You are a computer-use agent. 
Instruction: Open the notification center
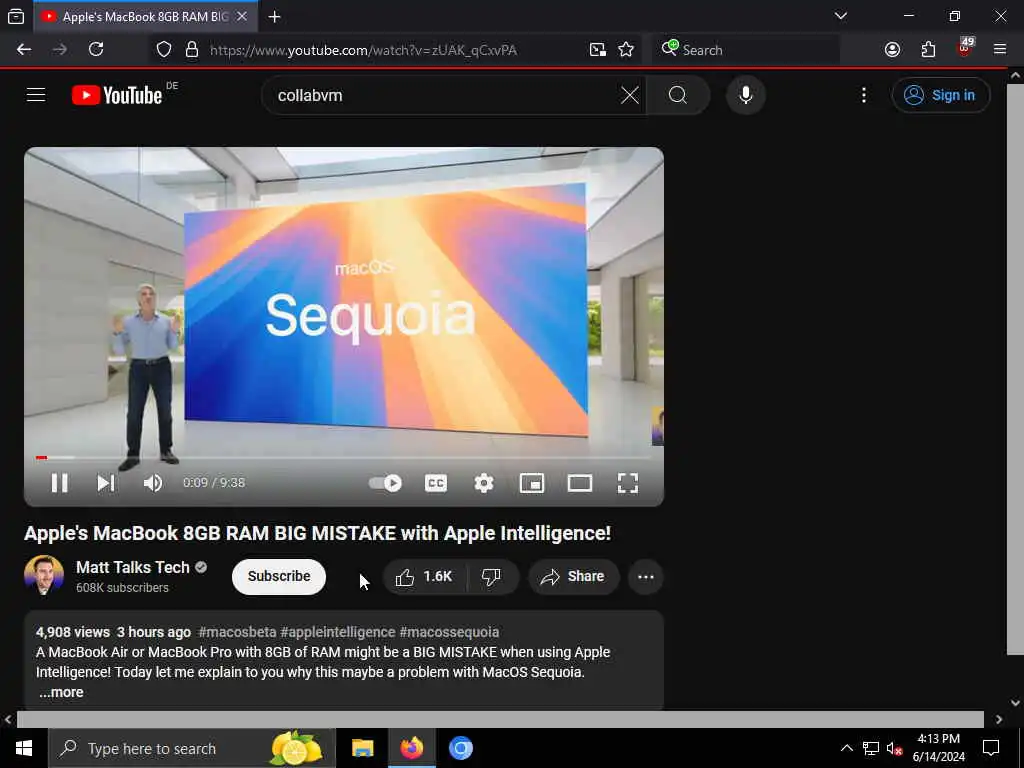(x=991, y=748)
